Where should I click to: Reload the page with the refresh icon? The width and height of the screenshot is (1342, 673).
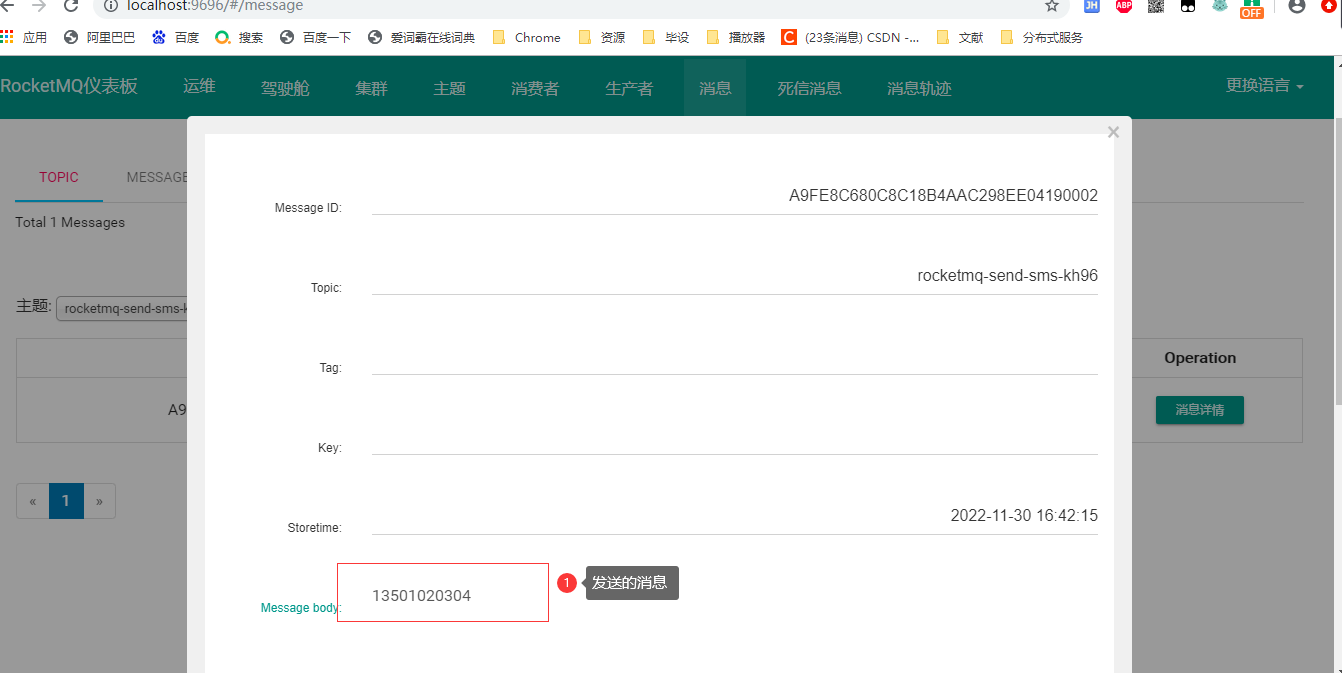(x=71, y=6)
